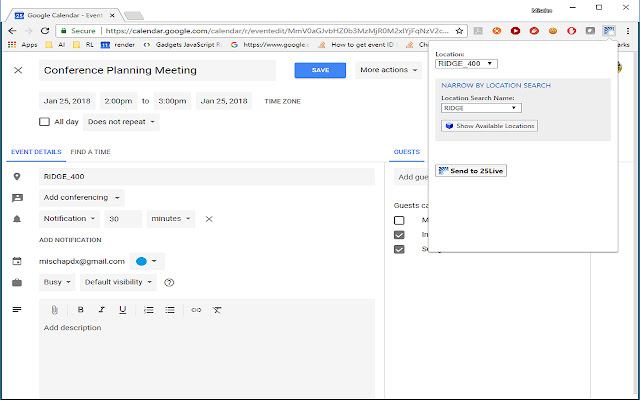Open the Does not repeat dropdown
Image resolution: width=640 pixels, height=400 pixels.
click(x=121, y=122)
